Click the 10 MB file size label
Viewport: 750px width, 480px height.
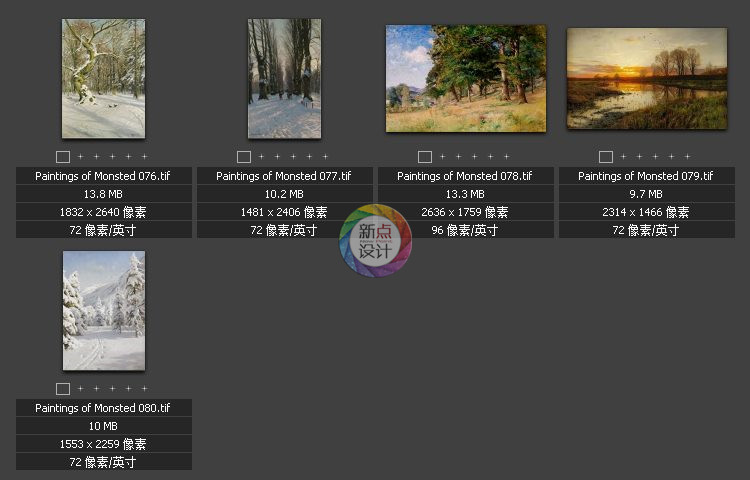tap(103, 426)
